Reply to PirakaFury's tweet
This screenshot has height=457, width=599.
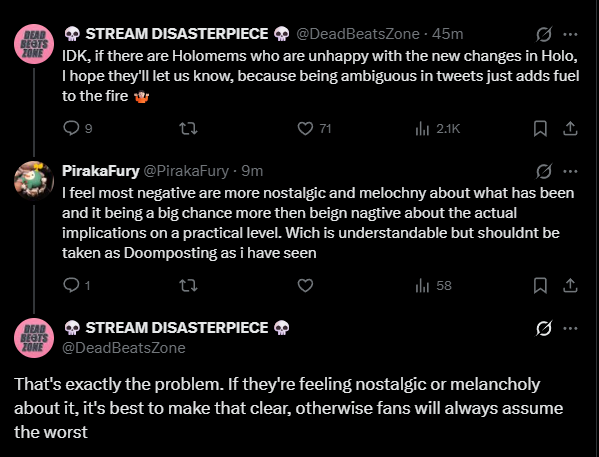[76, 285]
